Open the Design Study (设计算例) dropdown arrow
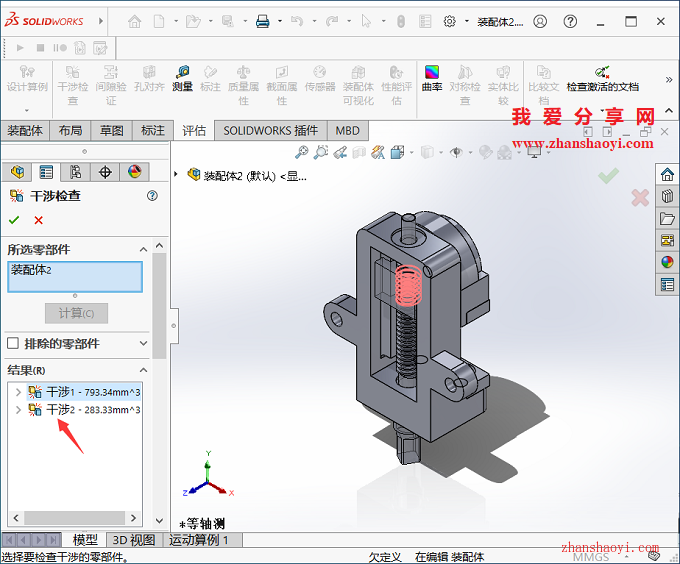 (x=27, y=111)
